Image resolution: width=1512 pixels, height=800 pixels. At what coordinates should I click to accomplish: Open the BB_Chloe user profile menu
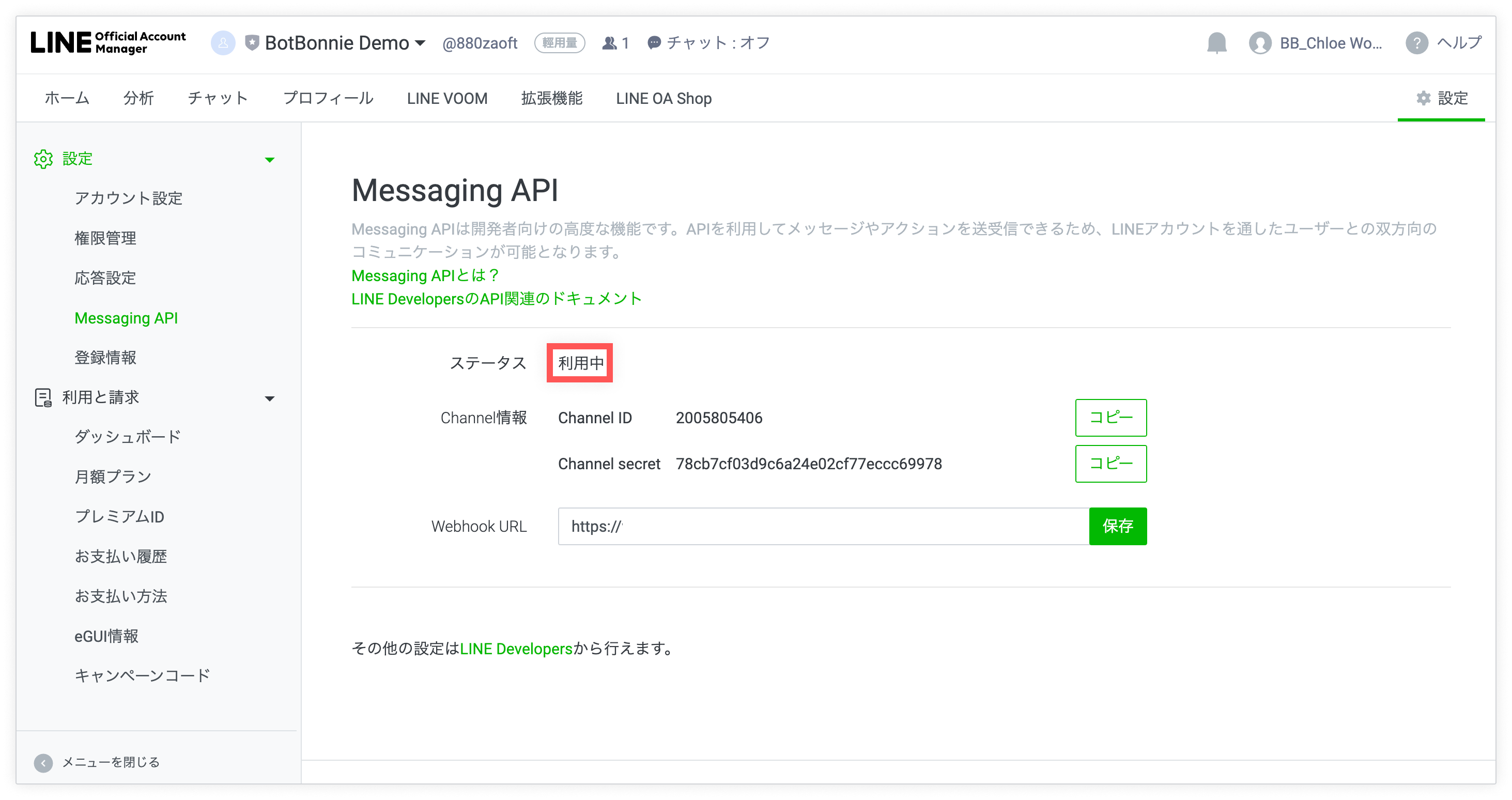(1315, 43)
